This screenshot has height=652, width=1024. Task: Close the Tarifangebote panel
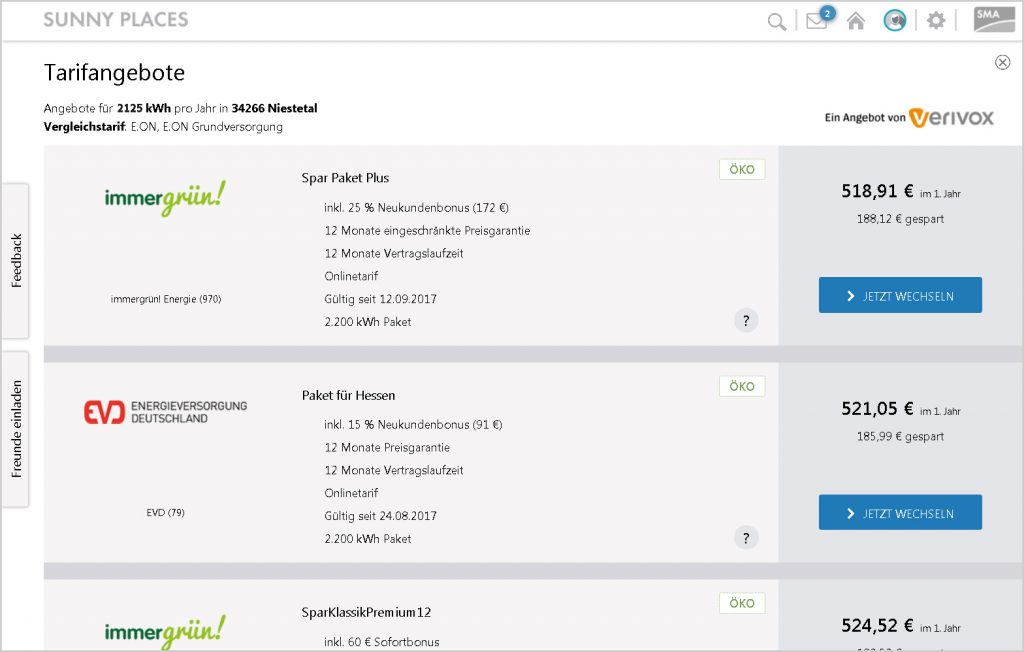1002,62
